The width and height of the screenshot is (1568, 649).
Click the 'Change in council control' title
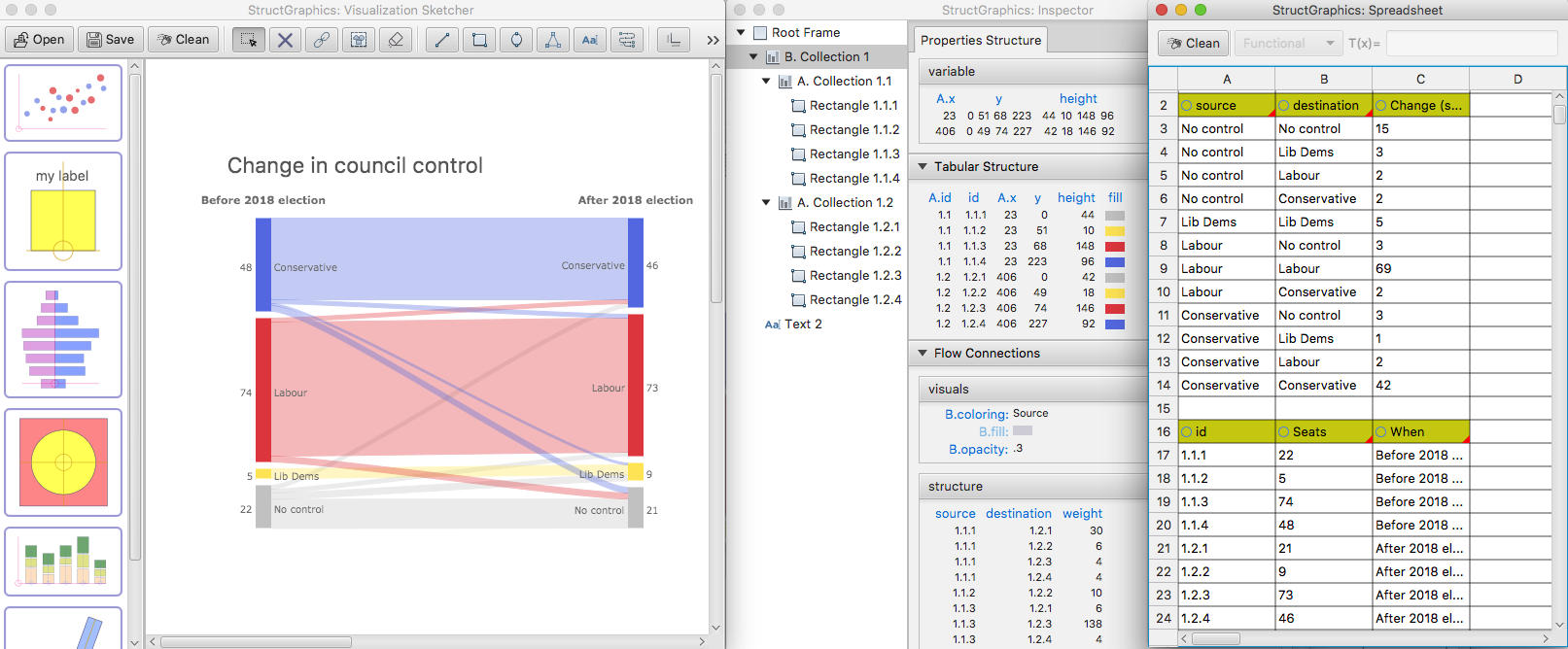pyautogui.click(x=355, y=165)
